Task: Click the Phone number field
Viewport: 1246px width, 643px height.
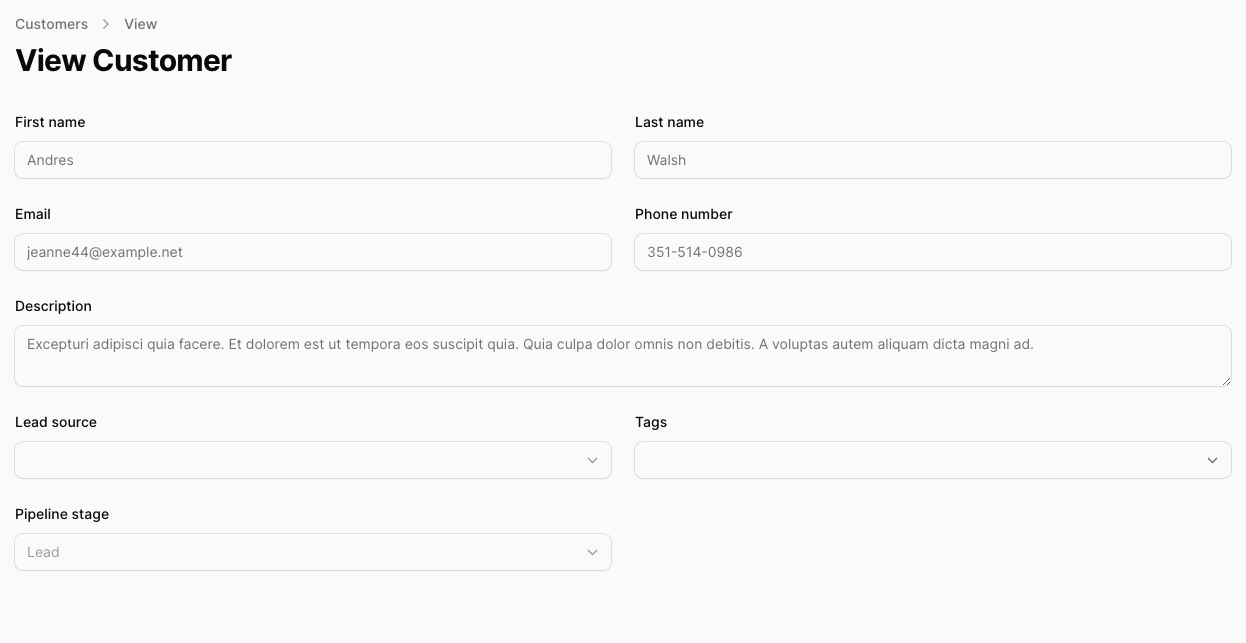Action: pyautogui.click(x=932, y=252)
